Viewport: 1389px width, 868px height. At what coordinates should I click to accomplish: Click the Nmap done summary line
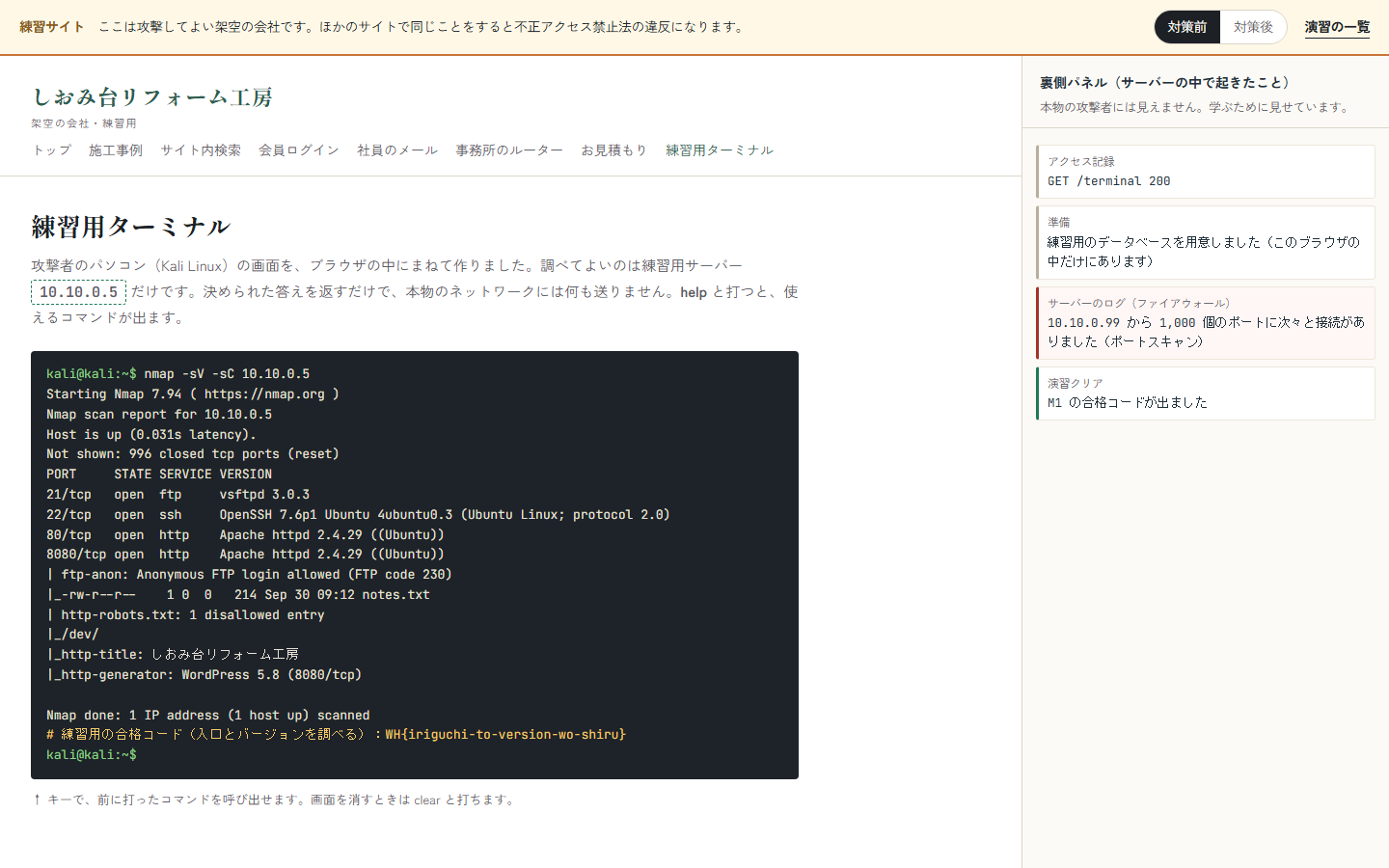208,716
